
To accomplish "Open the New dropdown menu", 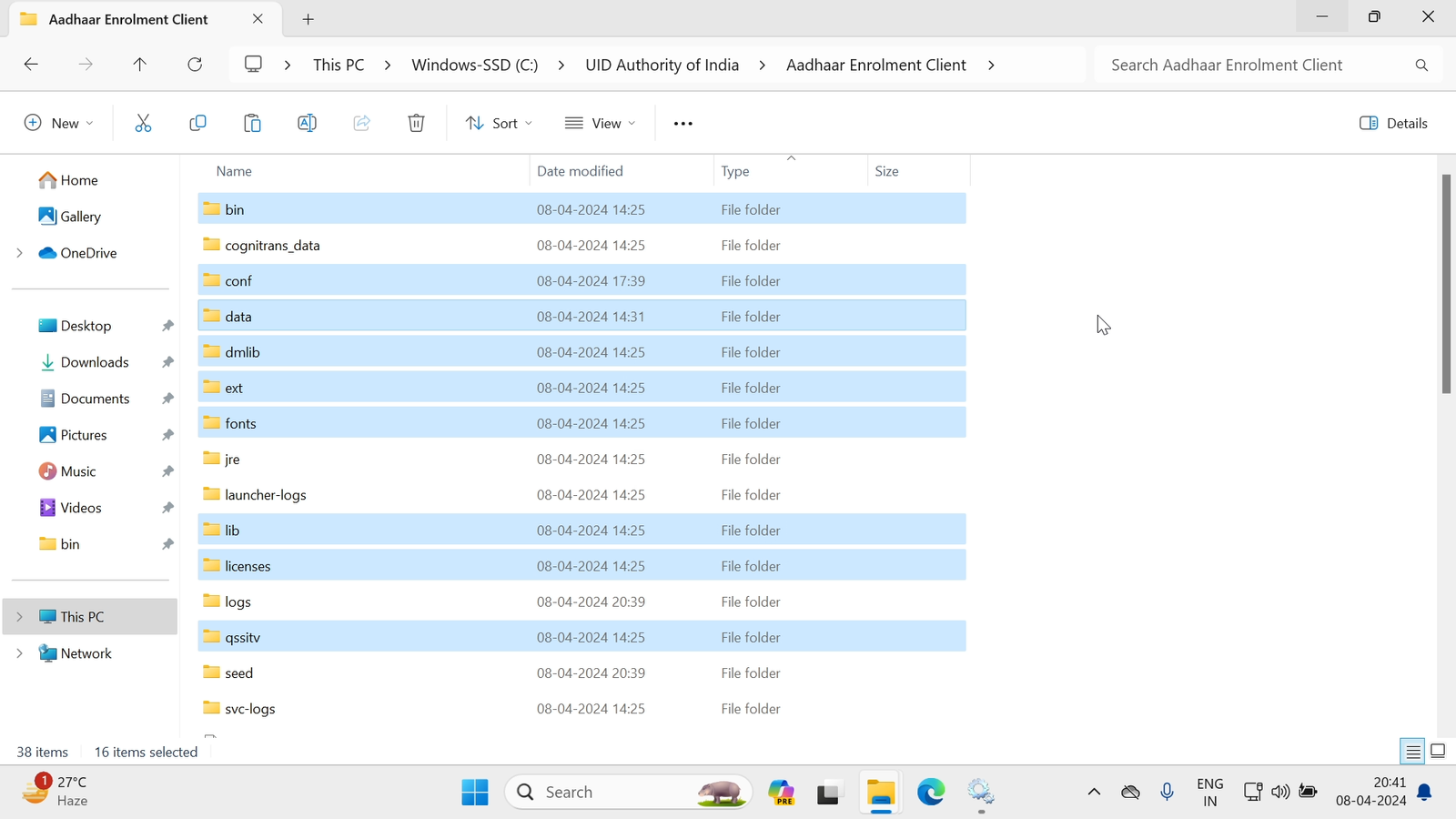I will point(59,123).
